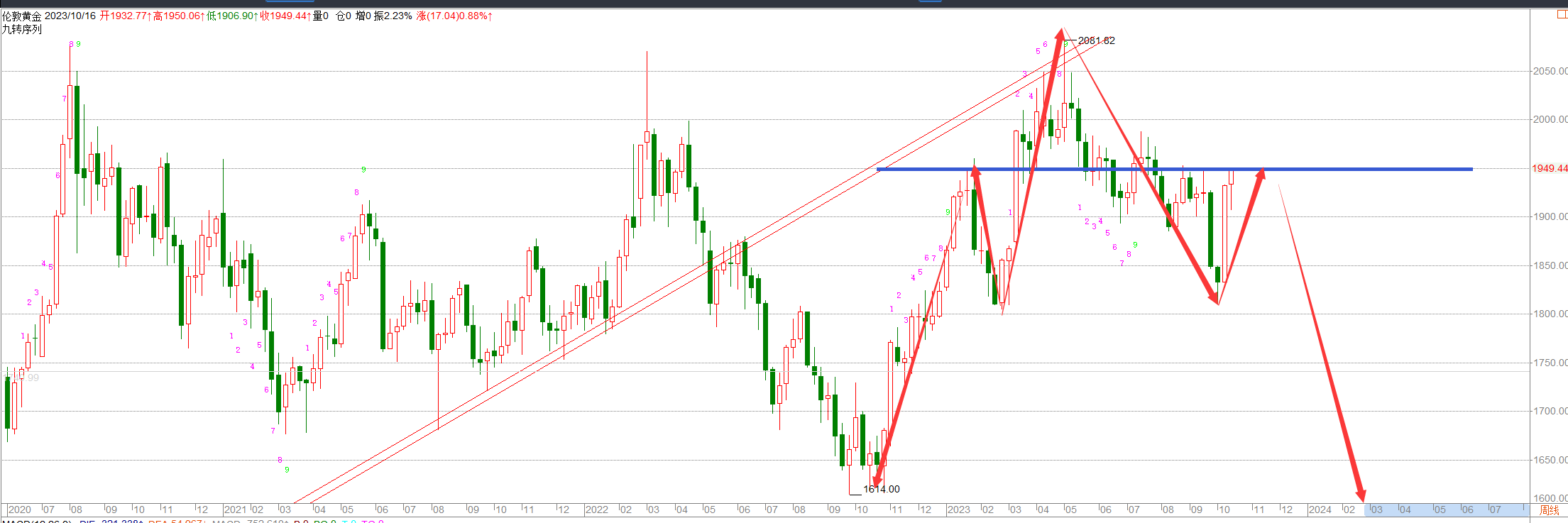Click the red 1949.44 current price tag on axis

[1549, 168]
